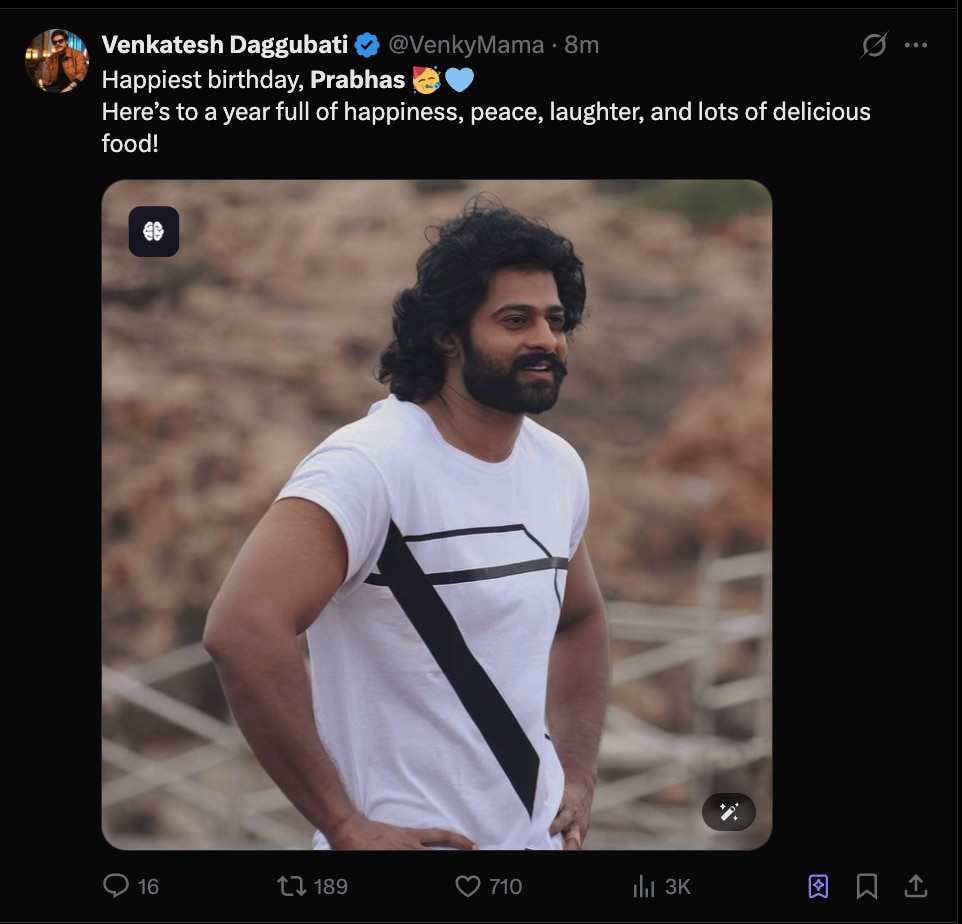
Task: Open Venkatesh Daggubati's profile avatar
Action: click(x=56, y=61)
